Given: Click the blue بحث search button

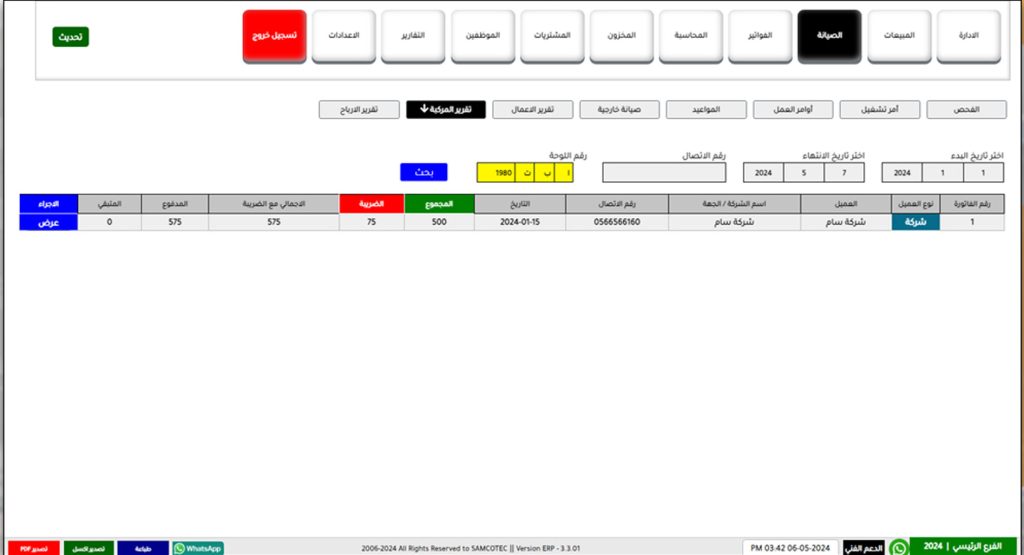Looking at the screenshot, I should click(423, 172).
